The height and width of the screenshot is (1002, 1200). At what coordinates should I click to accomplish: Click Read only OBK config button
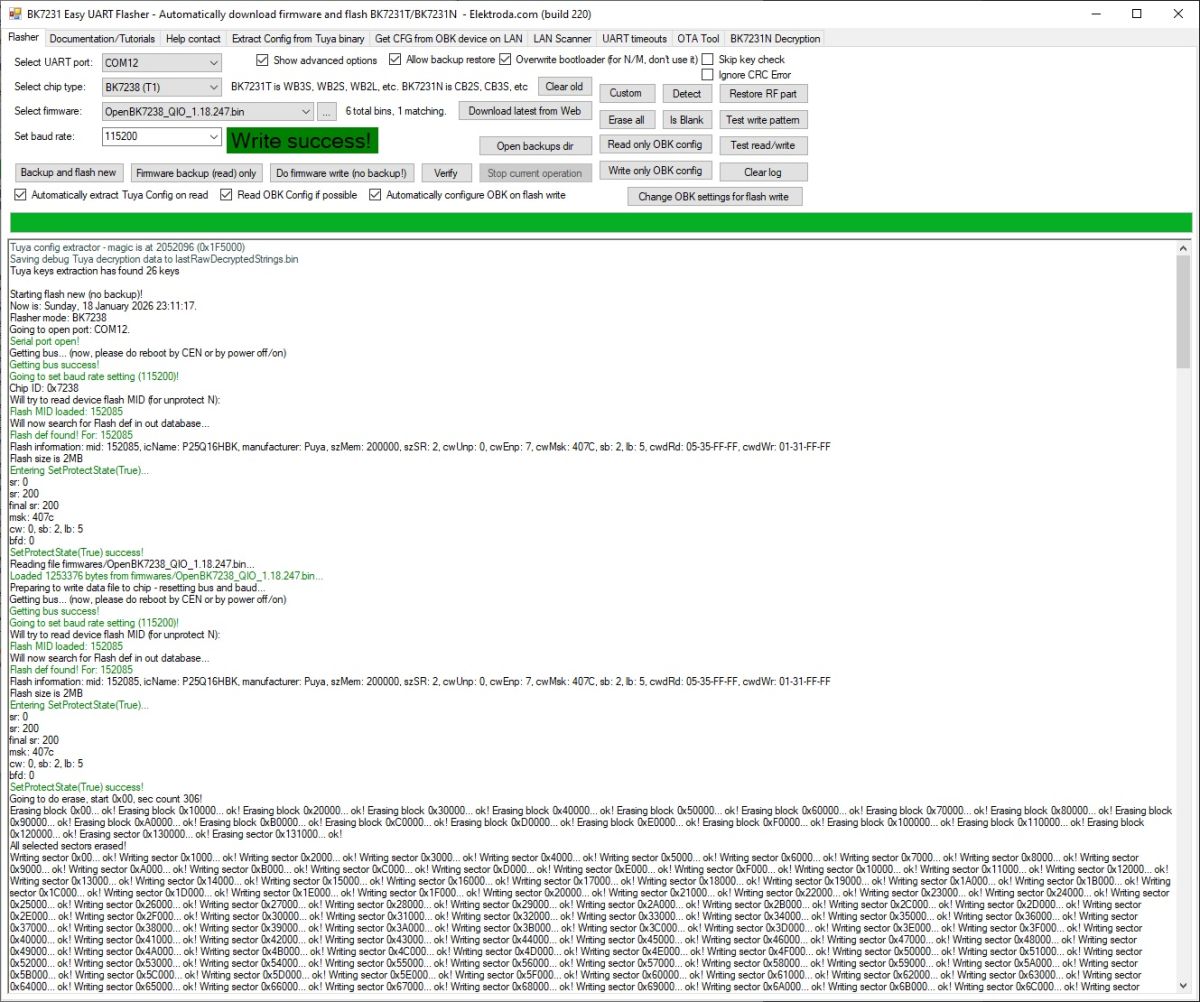(655, 145)
